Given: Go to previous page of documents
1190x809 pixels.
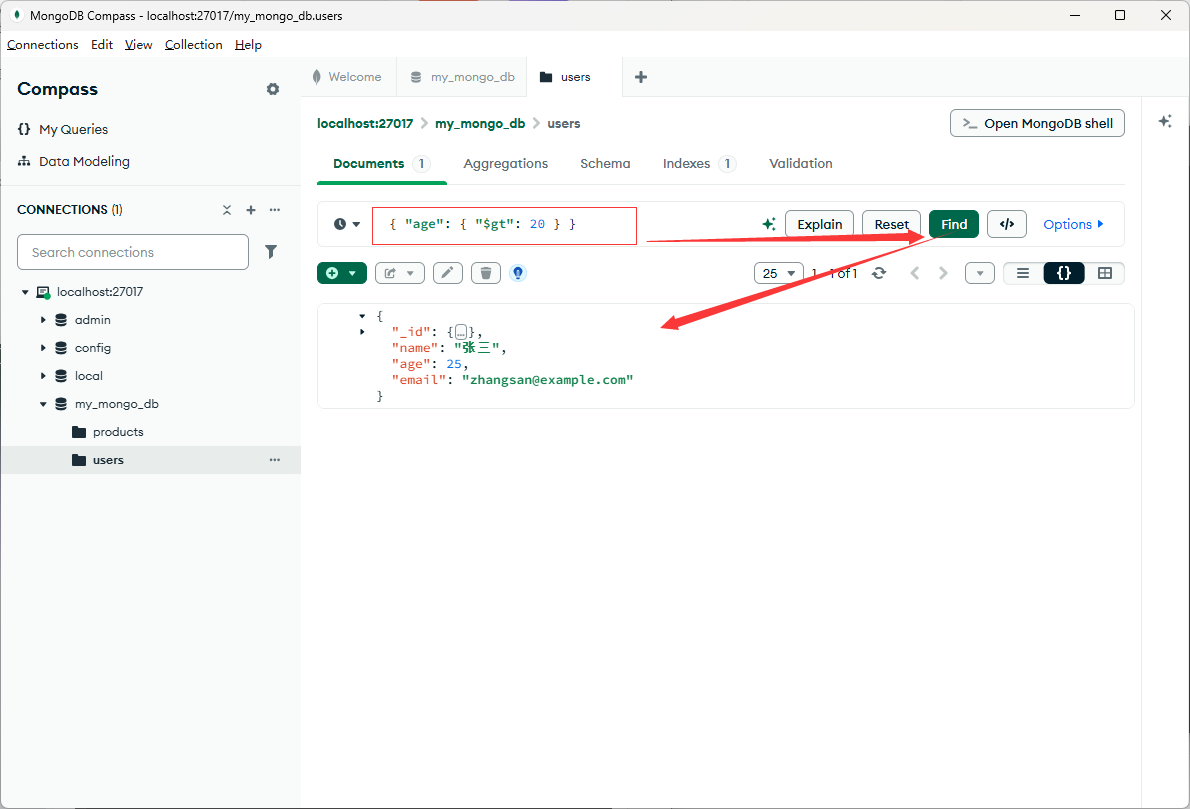Looking at the screenshot, I should (x=915, y=273).
